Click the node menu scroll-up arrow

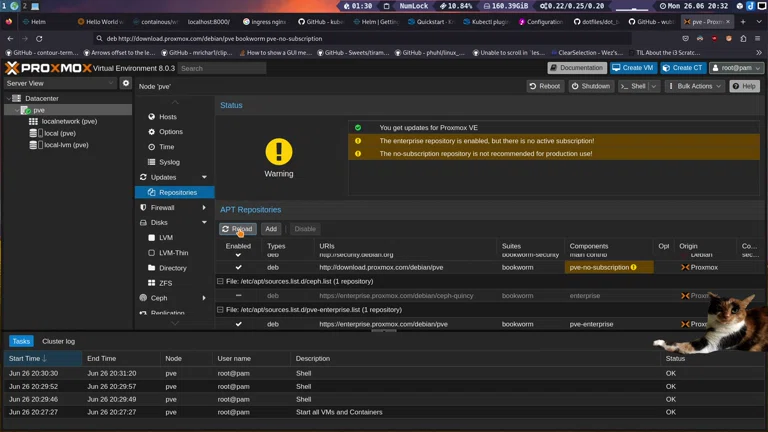point(175,102)
